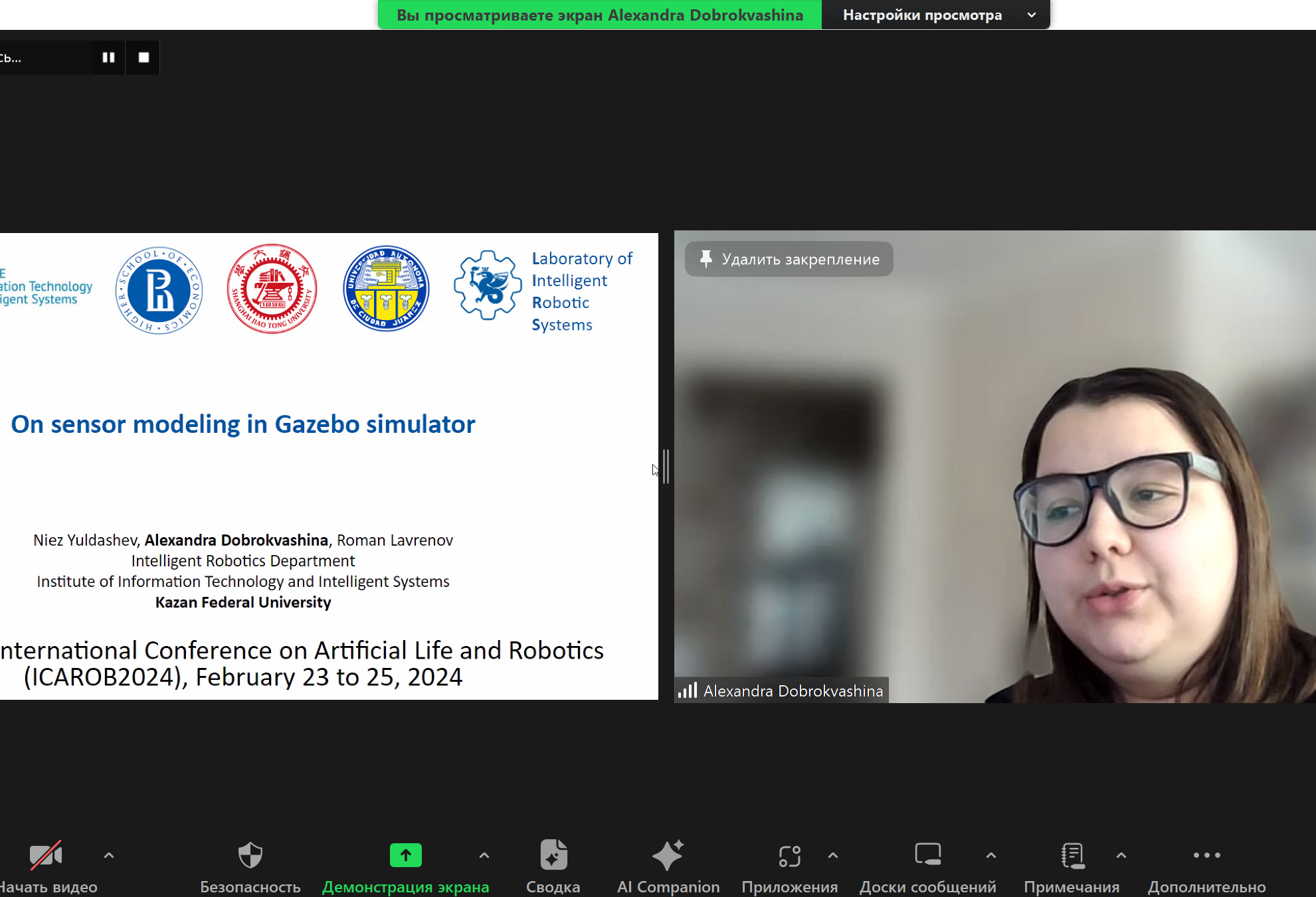Expand the Apps options chevron

[833, 855]
